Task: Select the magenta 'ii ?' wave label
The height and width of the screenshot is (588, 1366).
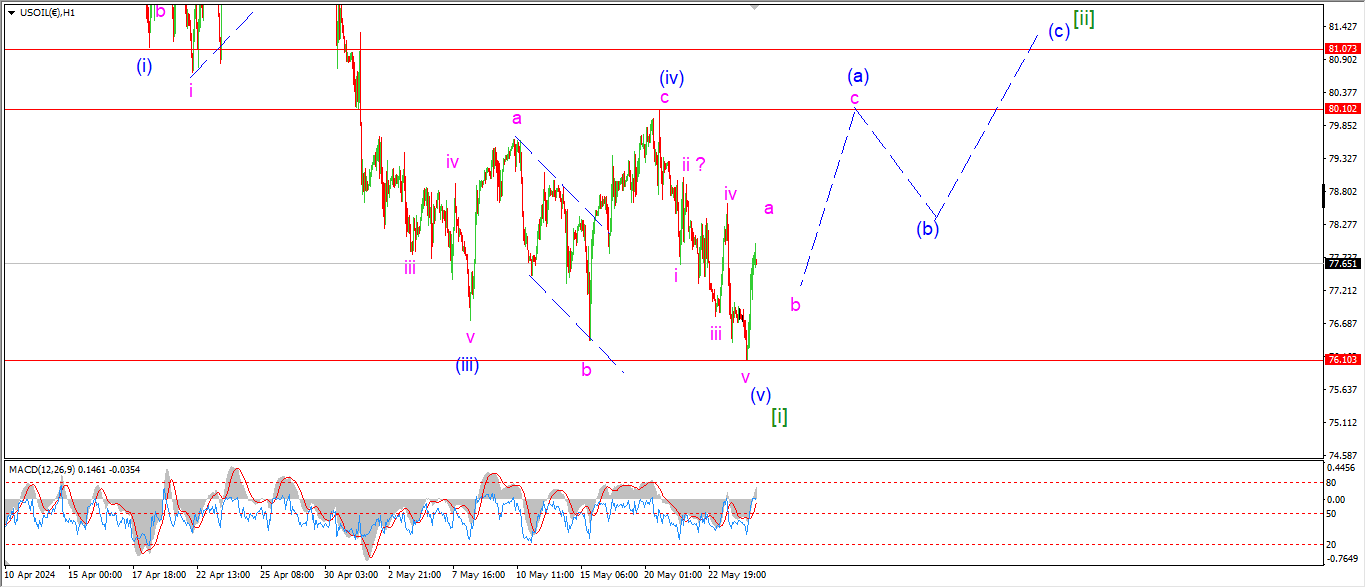Action: [694, 164]
